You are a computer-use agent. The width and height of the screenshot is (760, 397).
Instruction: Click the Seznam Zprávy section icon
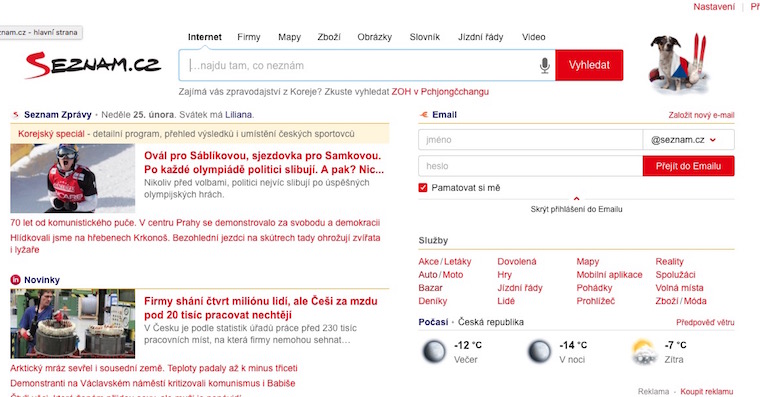[16, 115]
